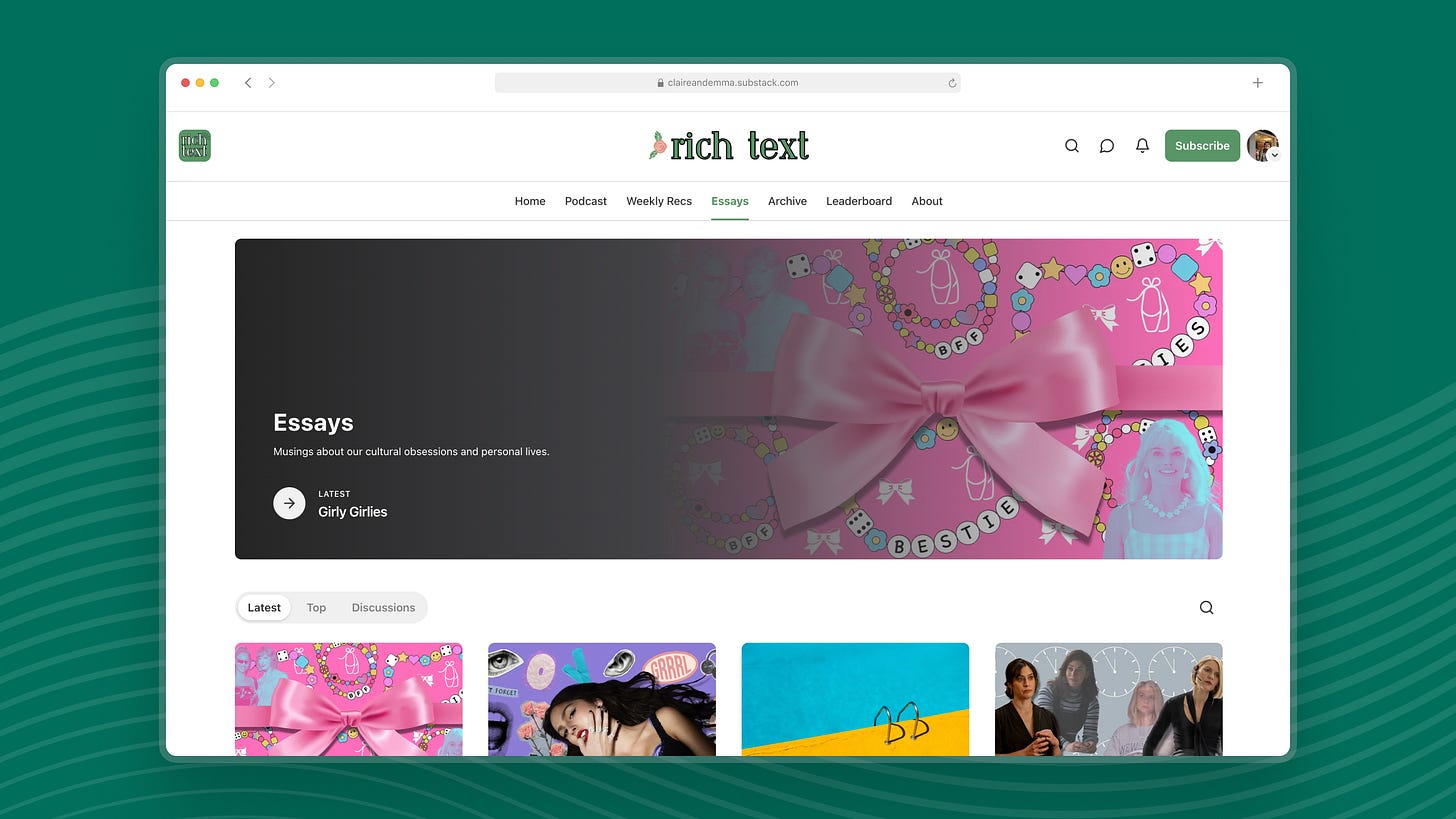Open the Archive tab
The width and height of the screenshot is (1456, 819).
[x=787, y=201]
